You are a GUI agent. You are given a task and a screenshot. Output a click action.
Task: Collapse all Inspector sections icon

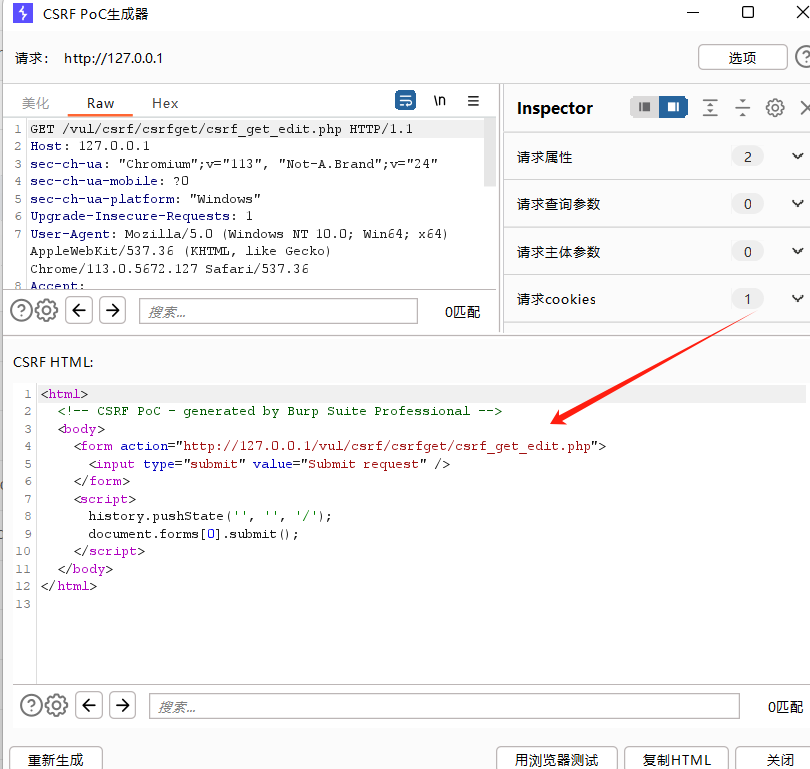point(742,107)
